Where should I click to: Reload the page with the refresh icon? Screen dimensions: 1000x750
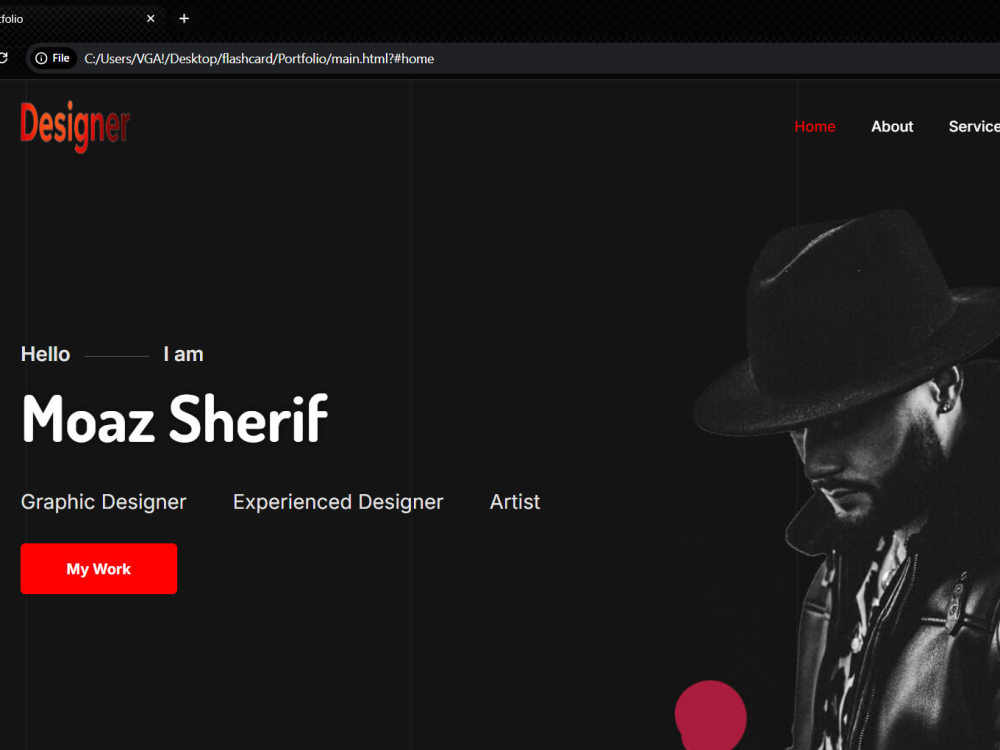pos(3,58)
